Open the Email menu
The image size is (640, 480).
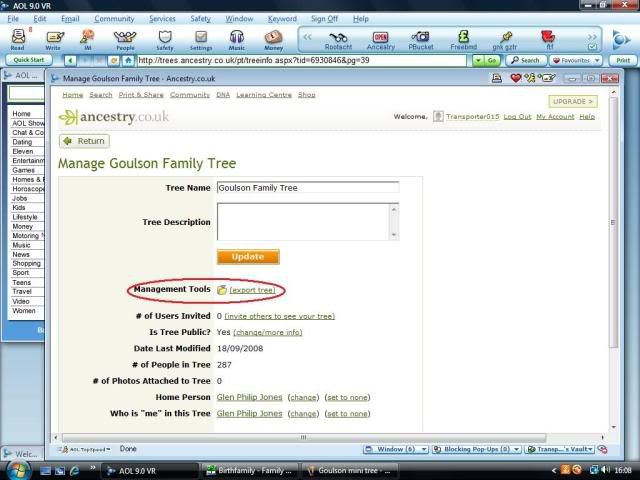pyautogui.click(x=70, y=19)
